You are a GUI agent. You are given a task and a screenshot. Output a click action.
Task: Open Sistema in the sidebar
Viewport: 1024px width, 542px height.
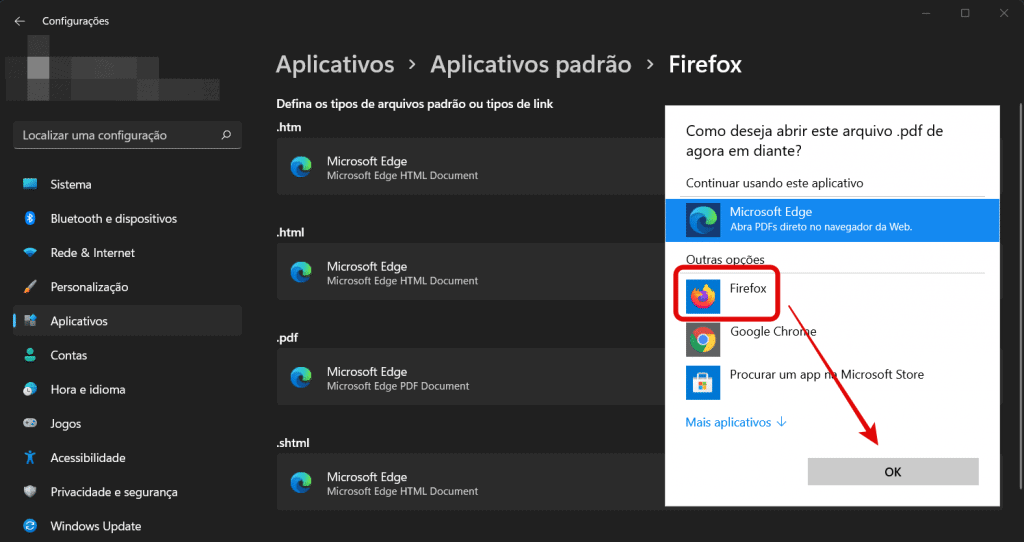(x=127, y=184)
